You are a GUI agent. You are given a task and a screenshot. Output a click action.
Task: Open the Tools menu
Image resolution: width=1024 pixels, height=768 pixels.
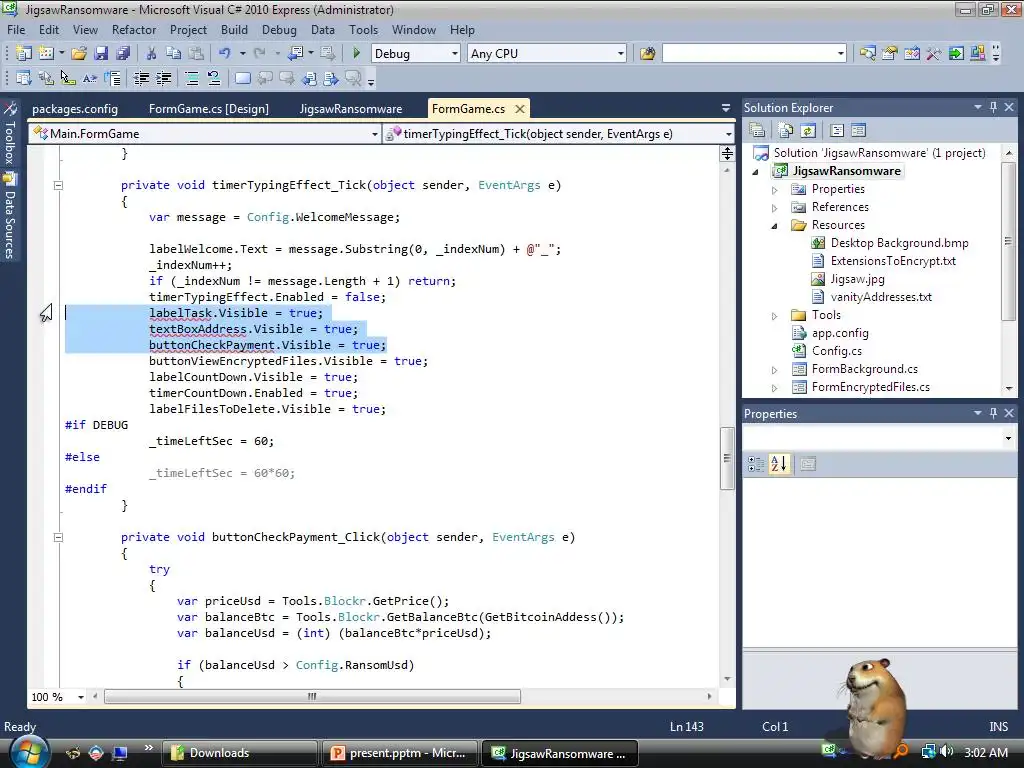pos(363,30)
